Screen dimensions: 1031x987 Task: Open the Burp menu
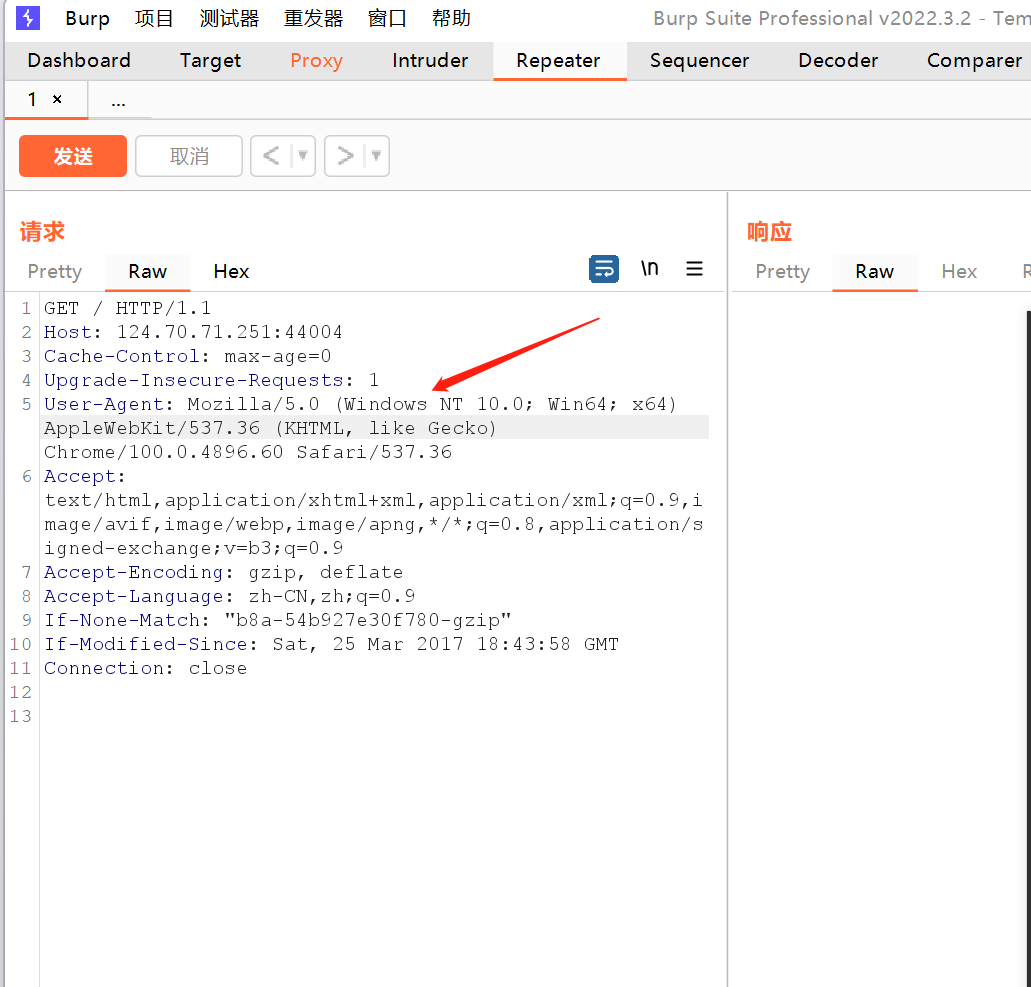point(87,18)
